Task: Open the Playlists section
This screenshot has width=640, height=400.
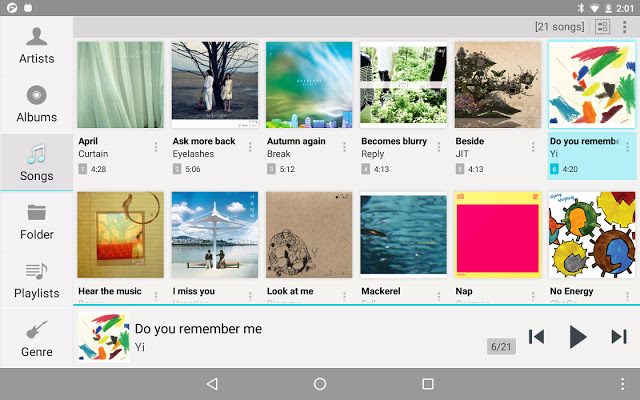Action: 36,280
